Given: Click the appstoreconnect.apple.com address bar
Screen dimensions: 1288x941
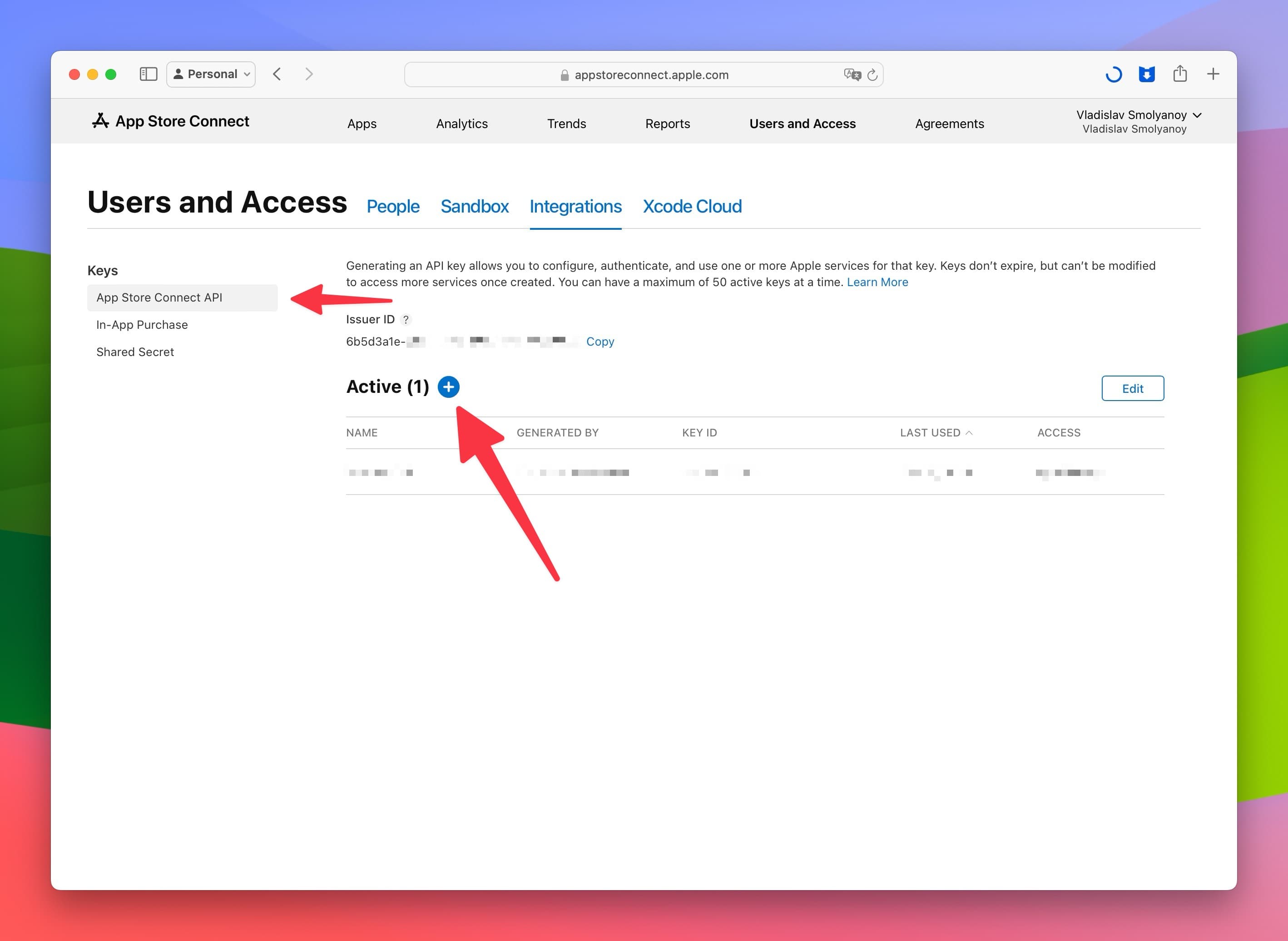Looking at the screenshot, I should click(644, 74).
